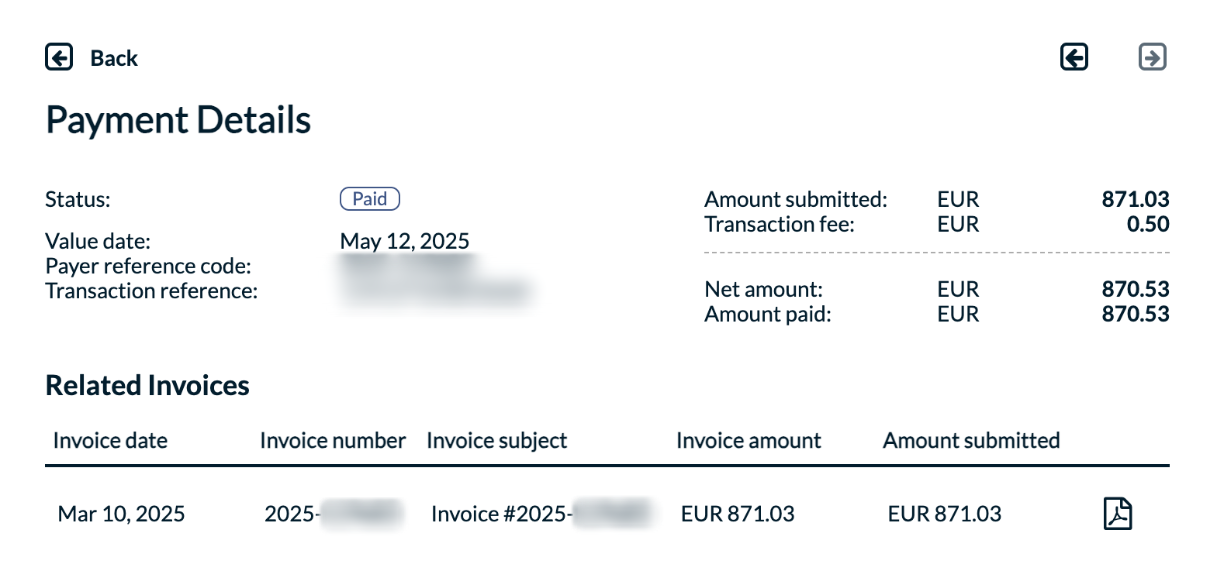Click the 0.50 transaction fee value
This screenshot has height=578, width=1224.
[x=1148, y=224]
